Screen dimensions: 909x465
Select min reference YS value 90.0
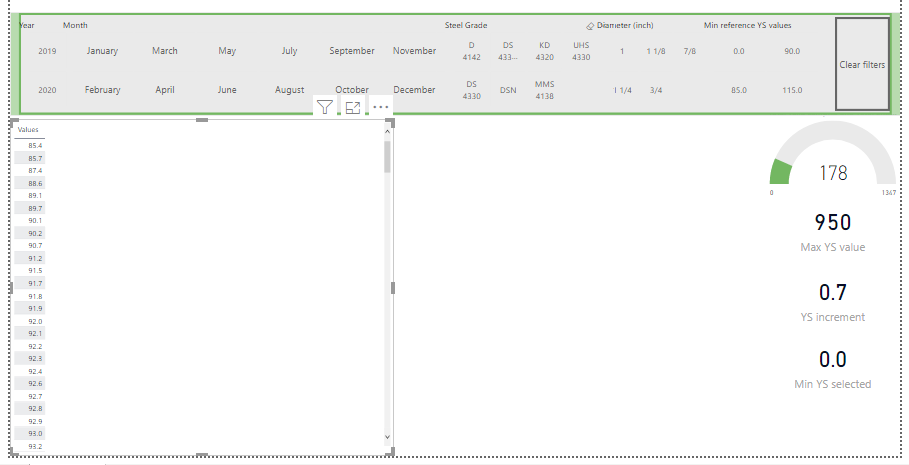[x=792, y=51]
